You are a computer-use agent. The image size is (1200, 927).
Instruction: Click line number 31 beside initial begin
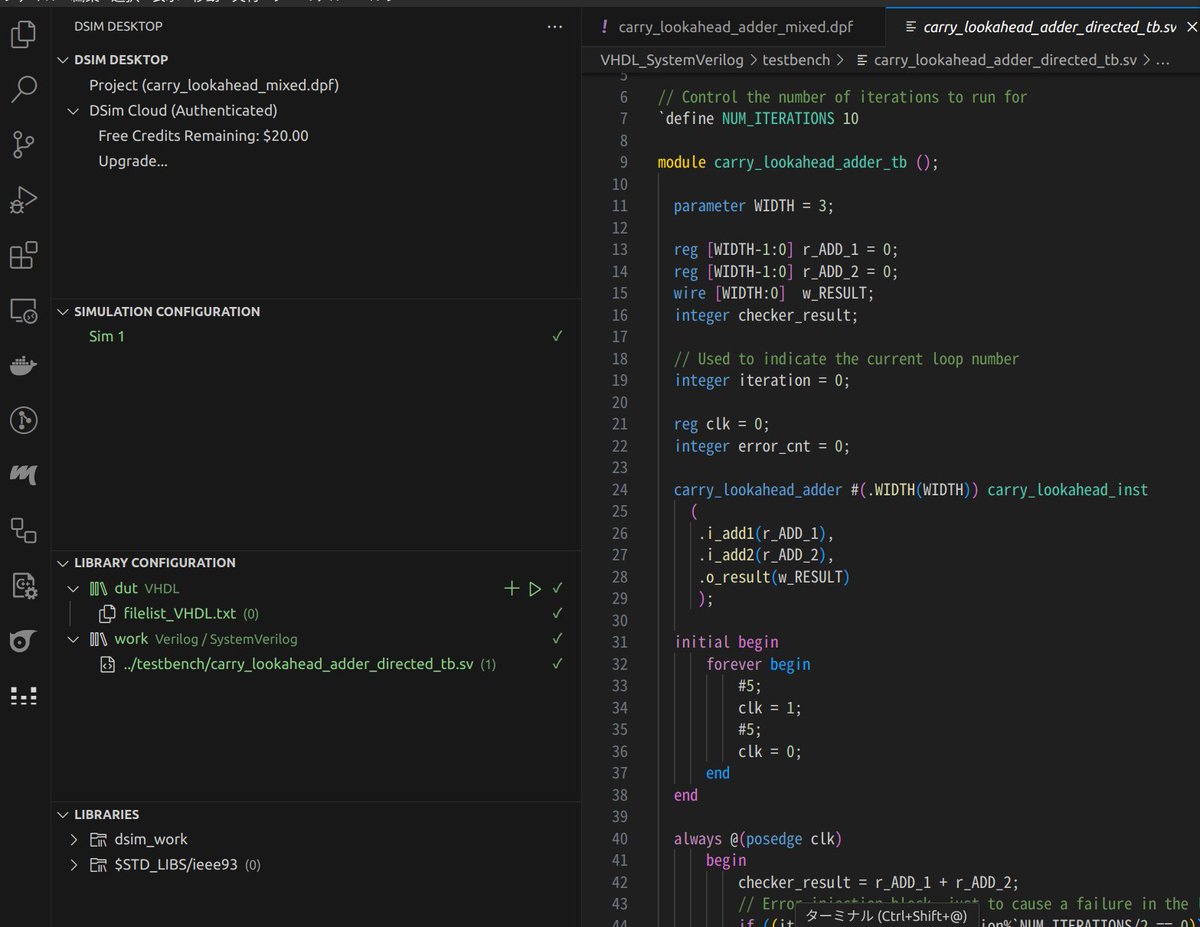pyautogui.click(x=618, y=642)
